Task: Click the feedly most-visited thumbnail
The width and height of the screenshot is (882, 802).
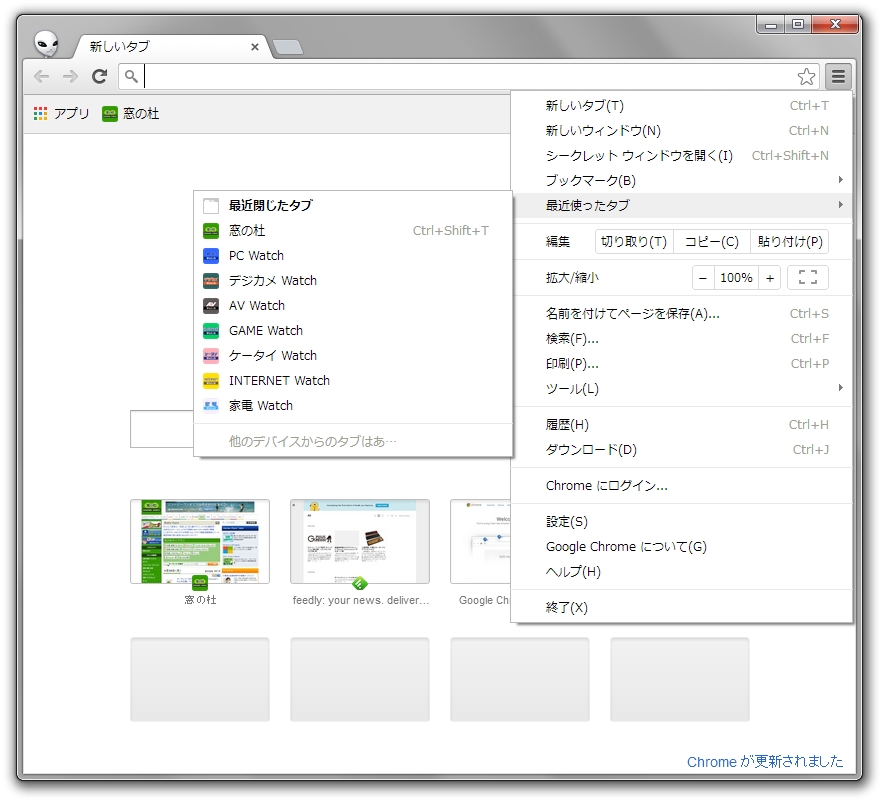Action: coord(360,542)
